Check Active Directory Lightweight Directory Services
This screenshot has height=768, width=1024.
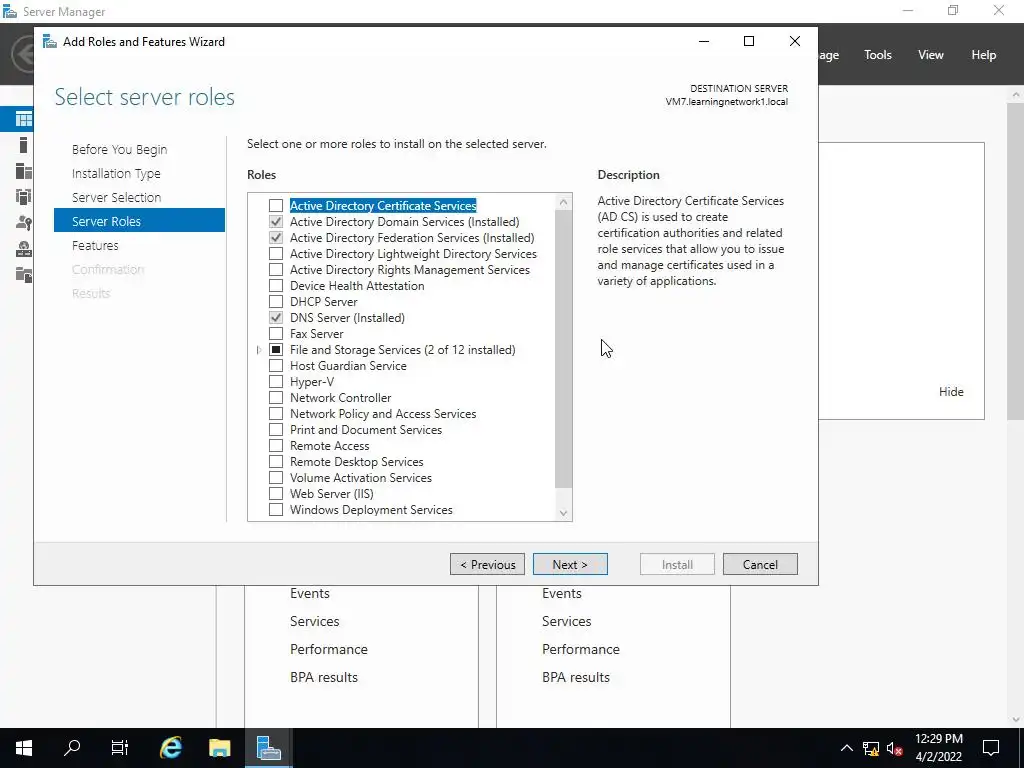[x=276, y=254]
